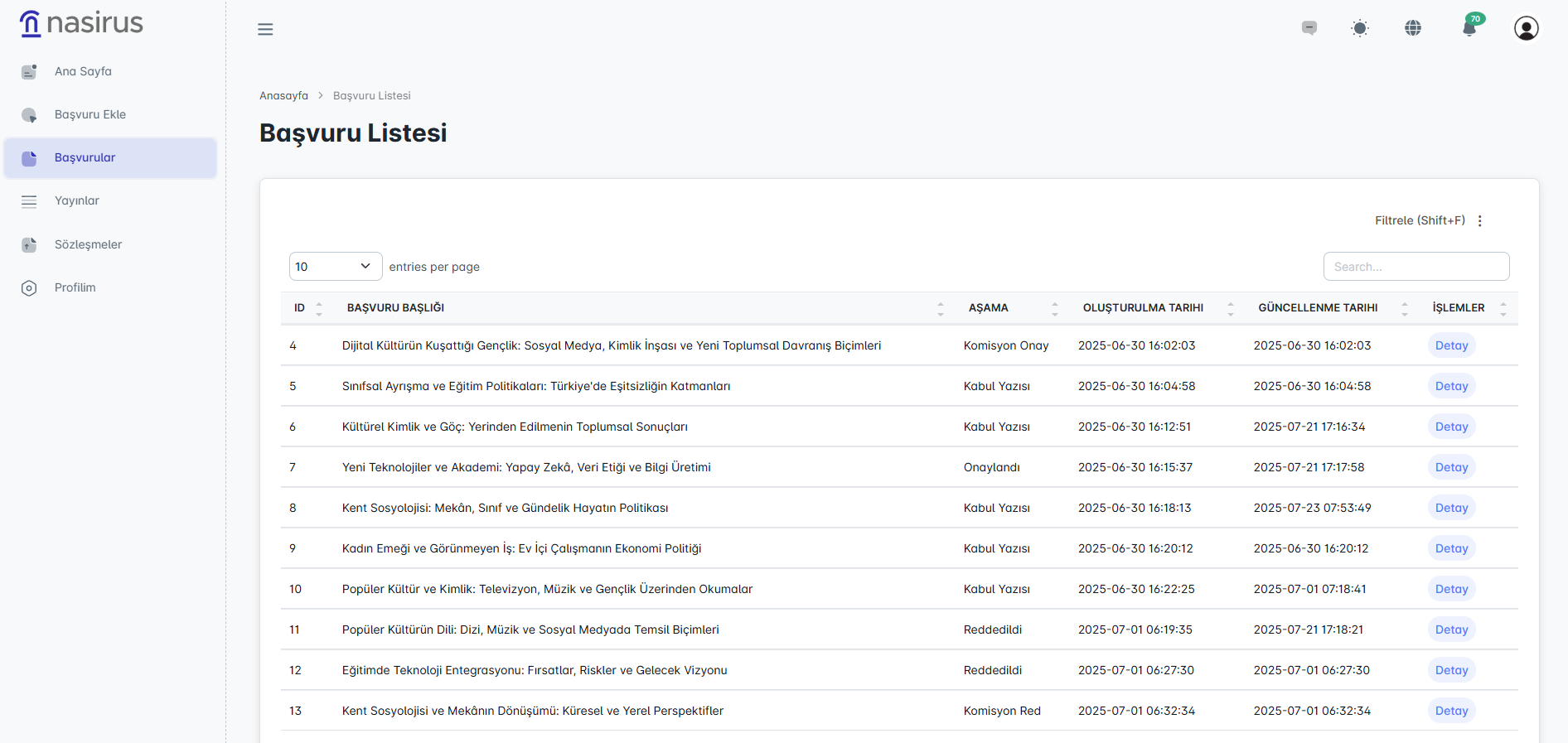Open Yayınlar sidebar item
1568x743 pixels.
pos(76,200)
